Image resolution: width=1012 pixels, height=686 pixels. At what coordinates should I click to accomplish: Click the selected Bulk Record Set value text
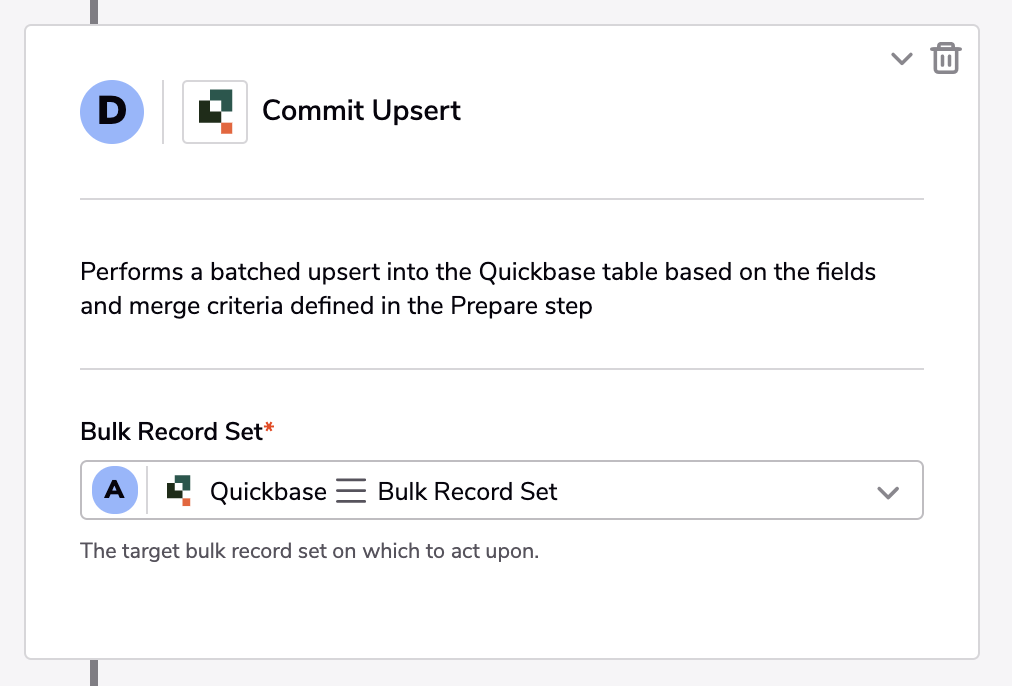[467, 492]
